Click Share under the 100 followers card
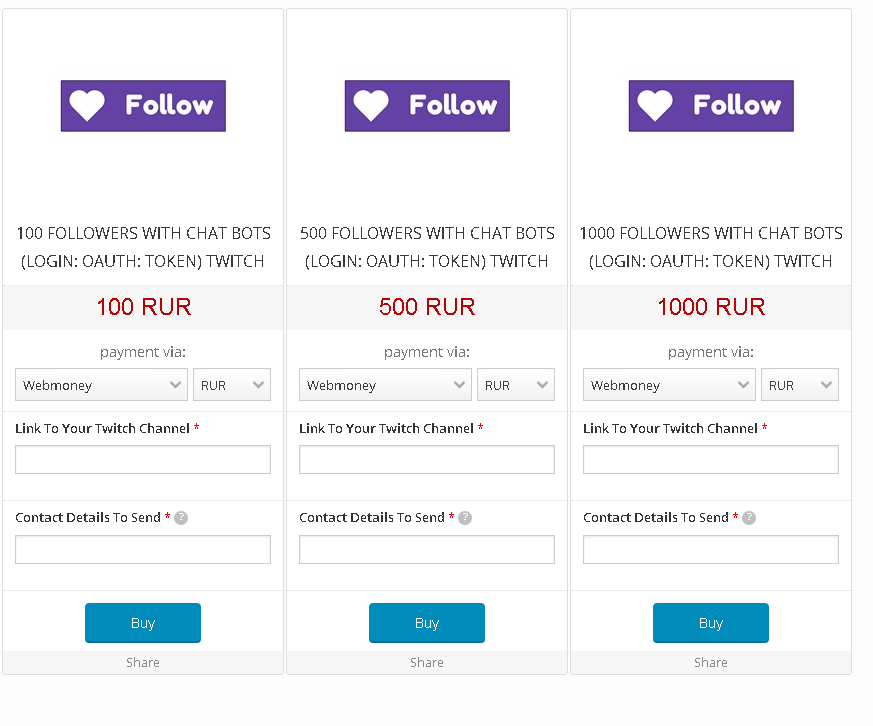Image resolution: width=873 pixels, height=726 pixels. [143, 662]
